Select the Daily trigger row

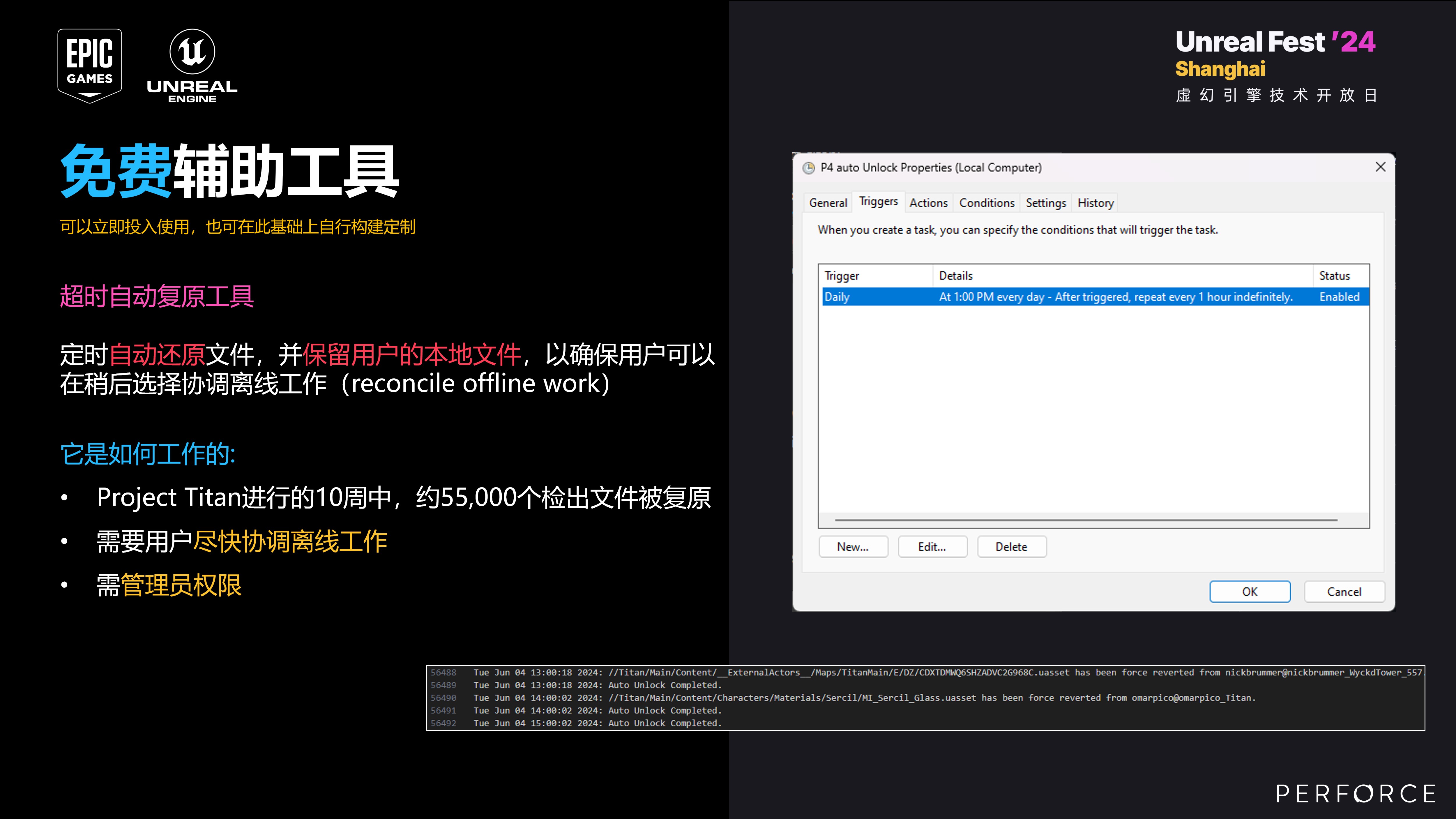click(1095, 297)
